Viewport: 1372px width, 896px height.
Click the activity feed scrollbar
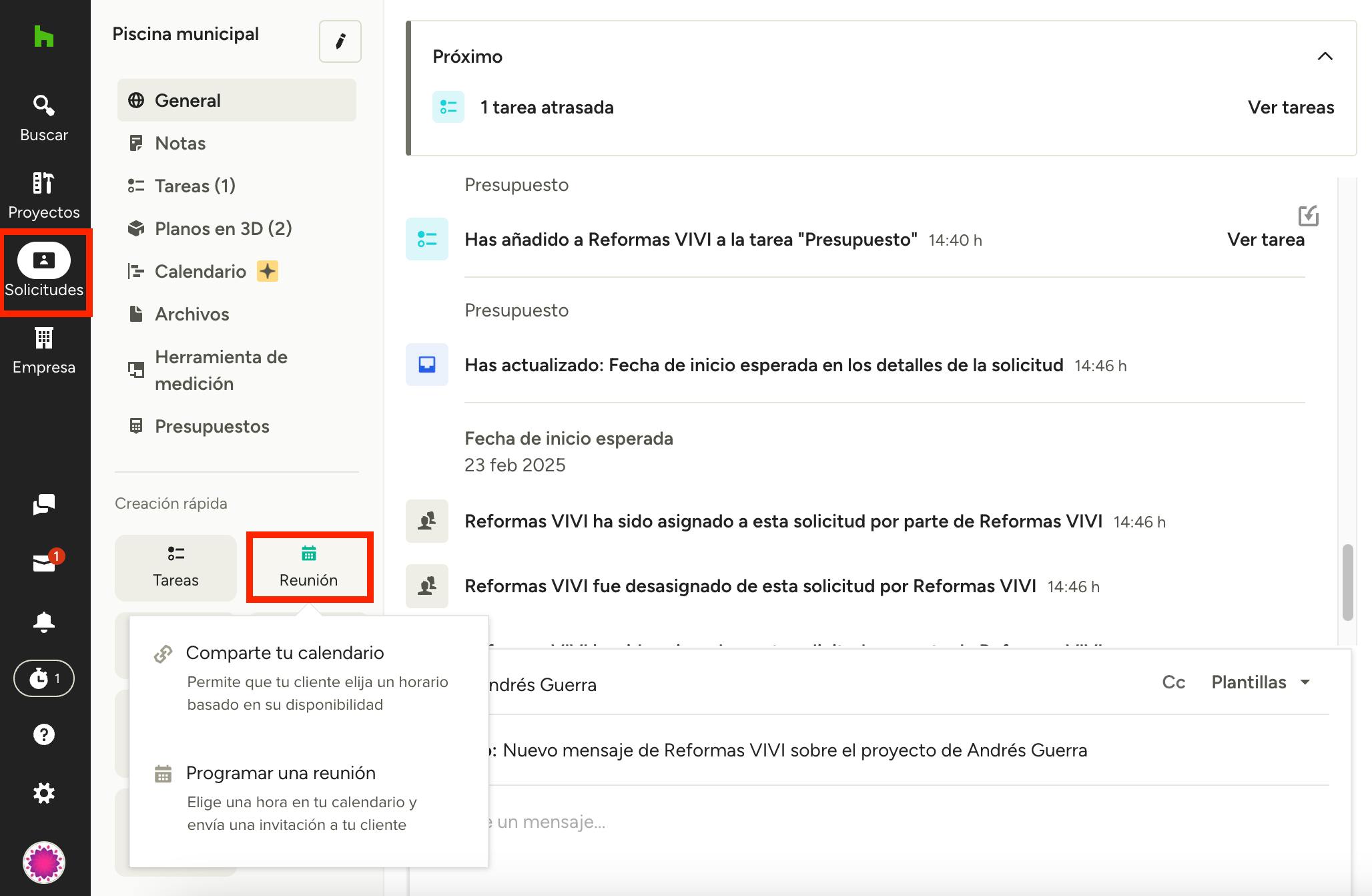(1347, 582)
